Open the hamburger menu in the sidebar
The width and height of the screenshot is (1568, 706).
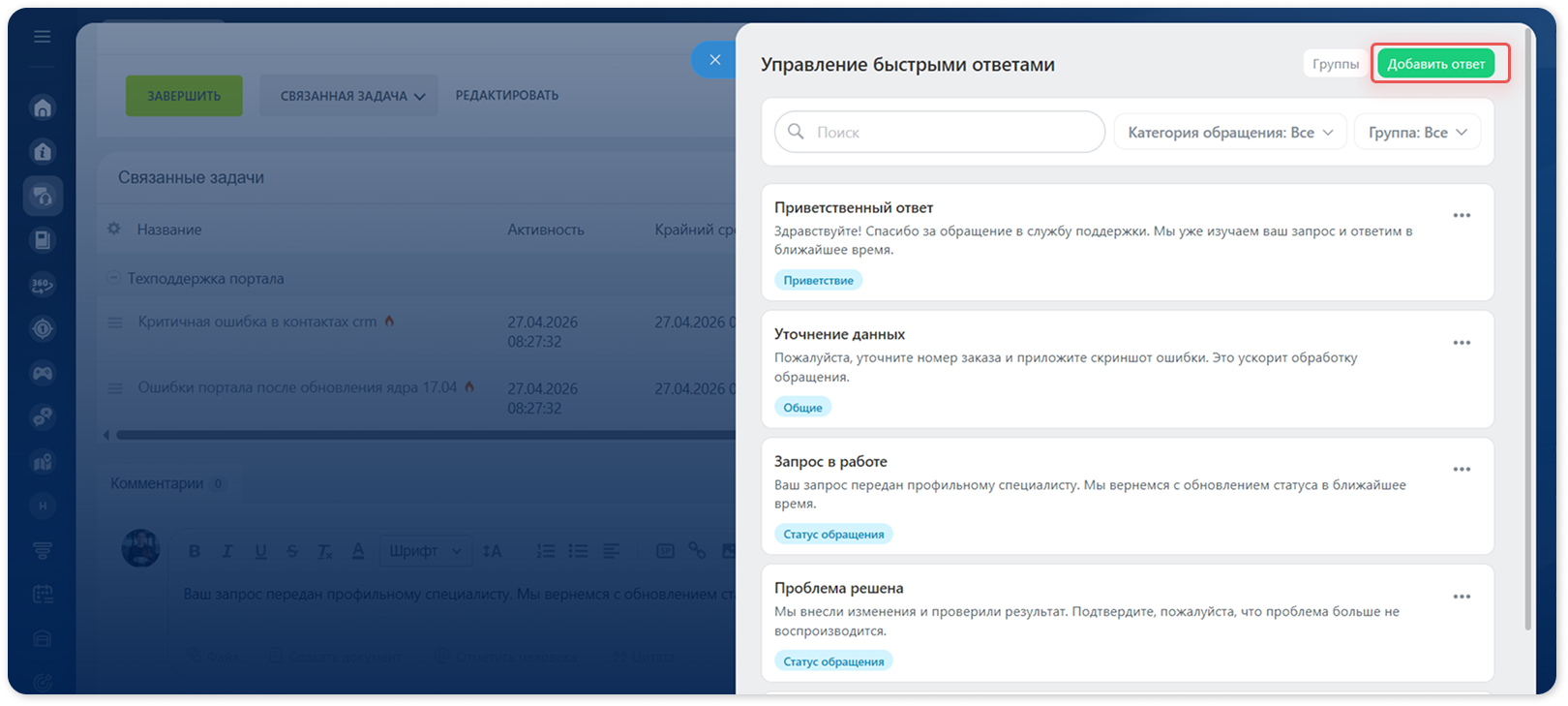(x=42, y=37)
